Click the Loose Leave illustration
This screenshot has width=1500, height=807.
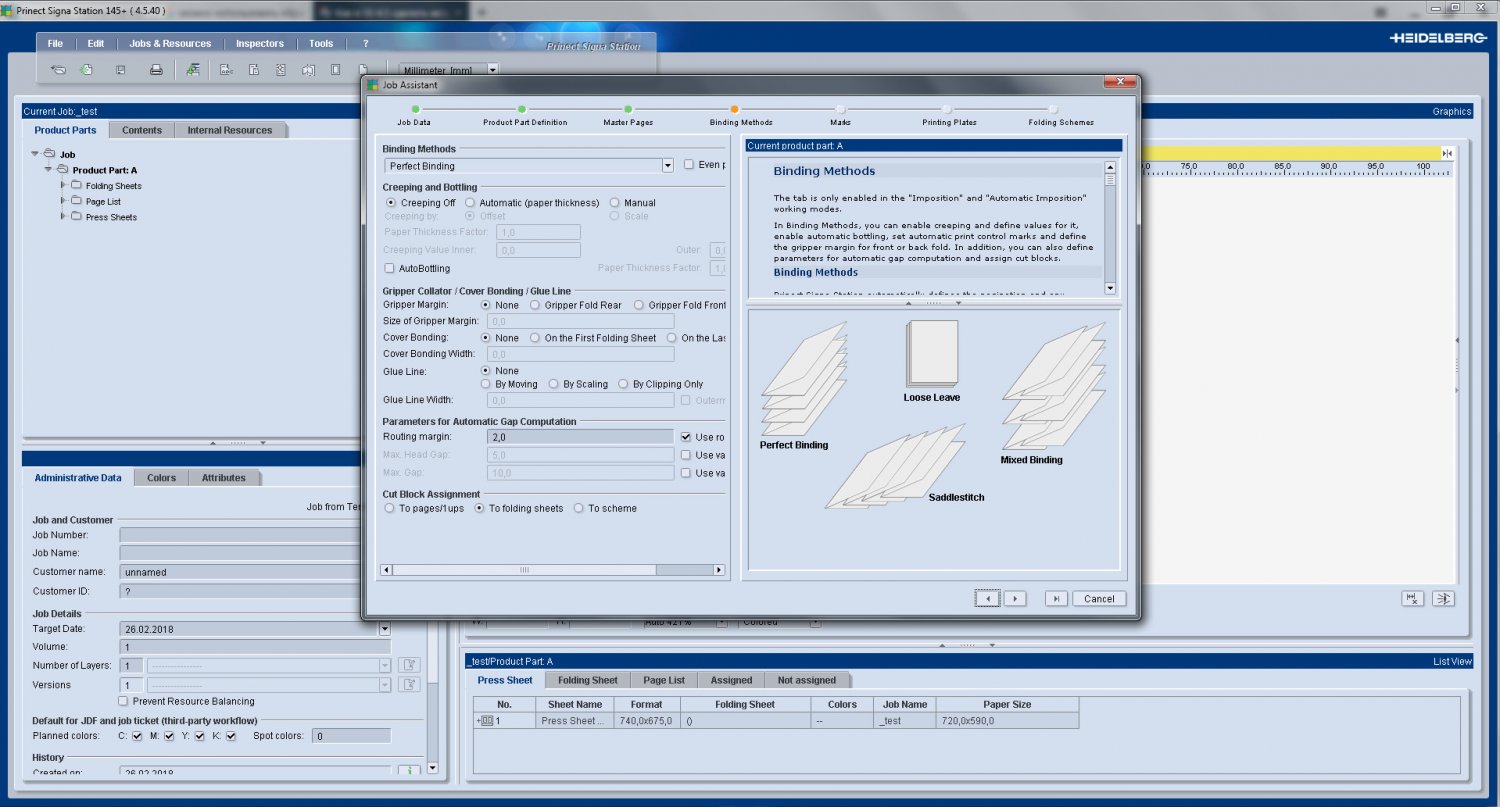tap(932, 353)
